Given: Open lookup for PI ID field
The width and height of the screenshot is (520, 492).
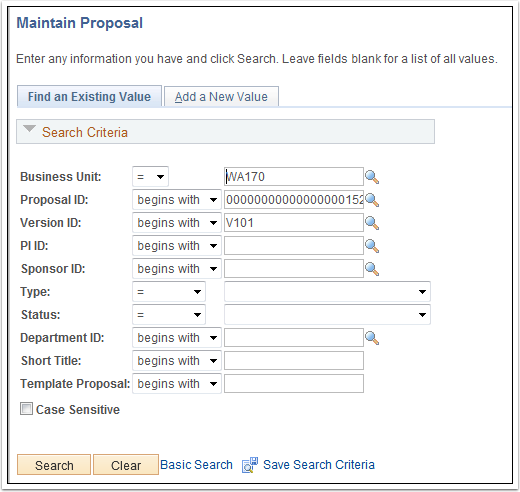Looking at the screenshot, I should tap(372, 246).
